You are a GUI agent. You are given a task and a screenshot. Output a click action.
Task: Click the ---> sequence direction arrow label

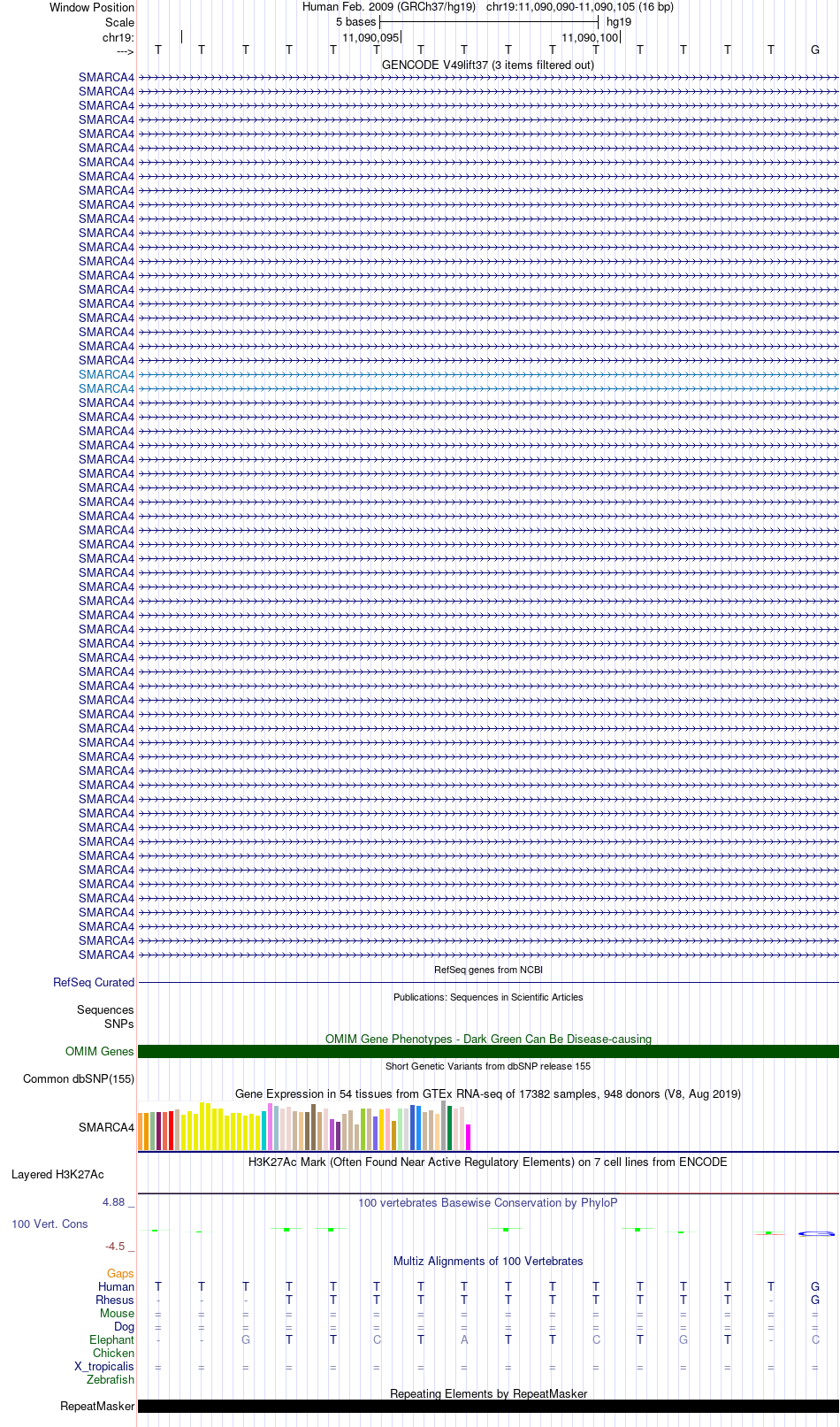pos(125,51)
